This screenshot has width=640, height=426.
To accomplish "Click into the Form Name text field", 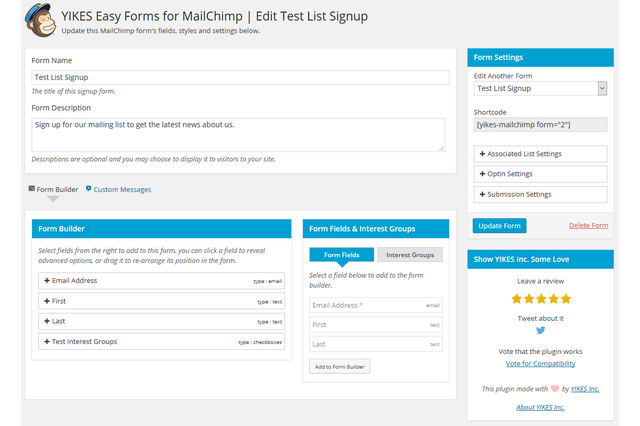I will (238, 77).
